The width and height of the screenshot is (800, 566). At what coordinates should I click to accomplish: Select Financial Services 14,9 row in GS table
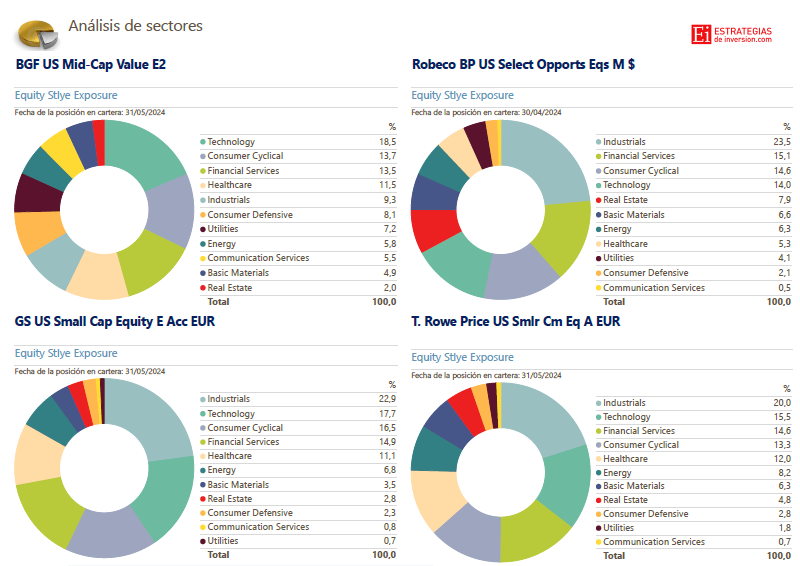pos(298,442)
